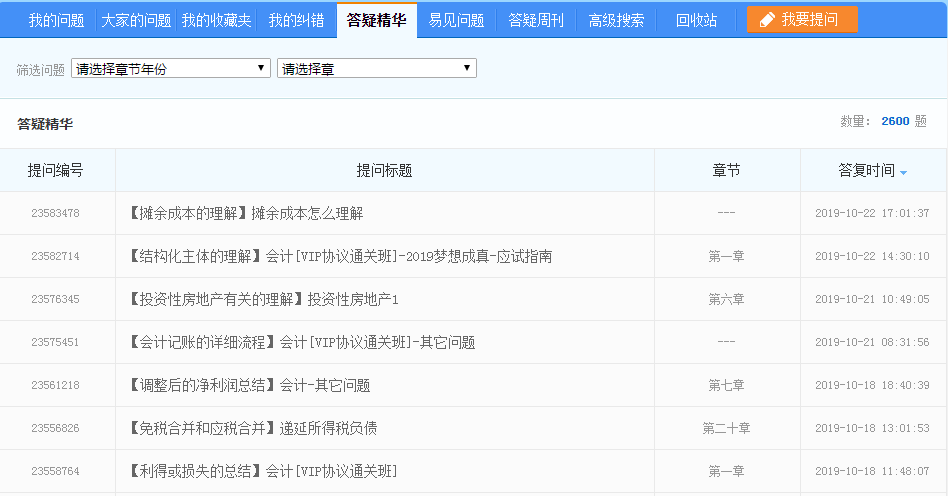Click question number 23576345

point(56,299)
